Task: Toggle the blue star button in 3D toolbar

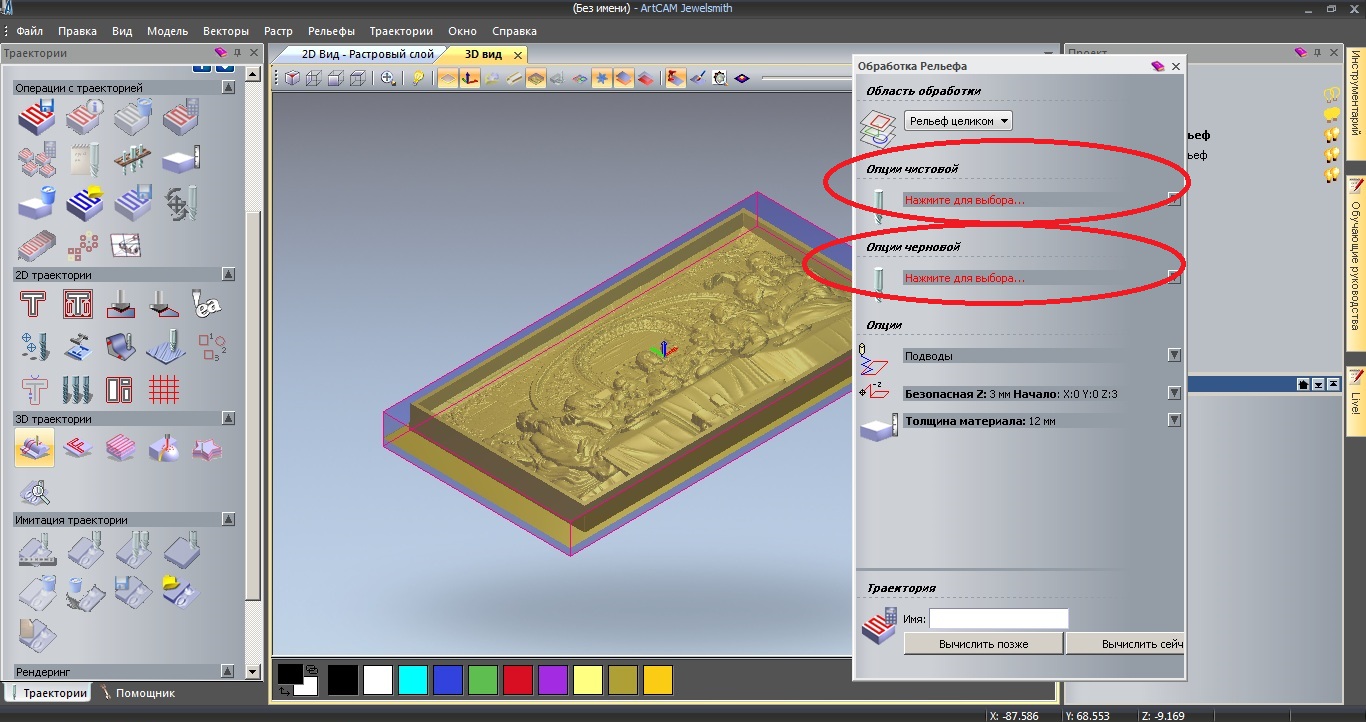Action: (602, 78)
